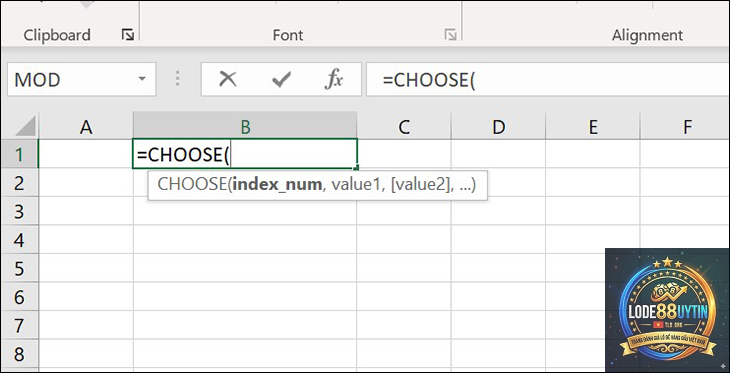The height and width of the screenshot is (373, 730).
Task: Select column B header
Action: coord(245,127)
